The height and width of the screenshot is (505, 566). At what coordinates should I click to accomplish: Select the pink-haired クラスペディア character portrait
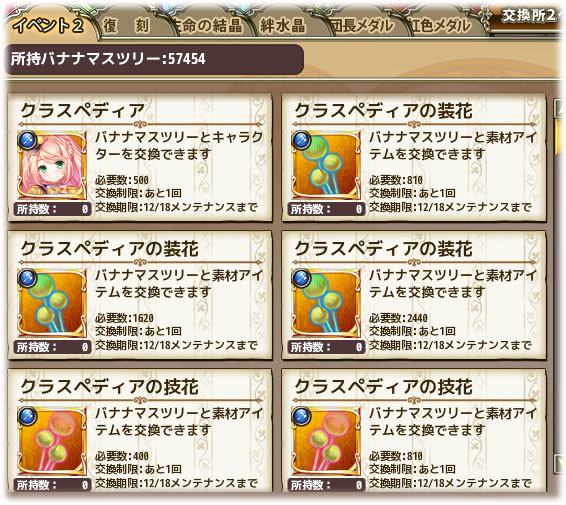coord(52,165)
